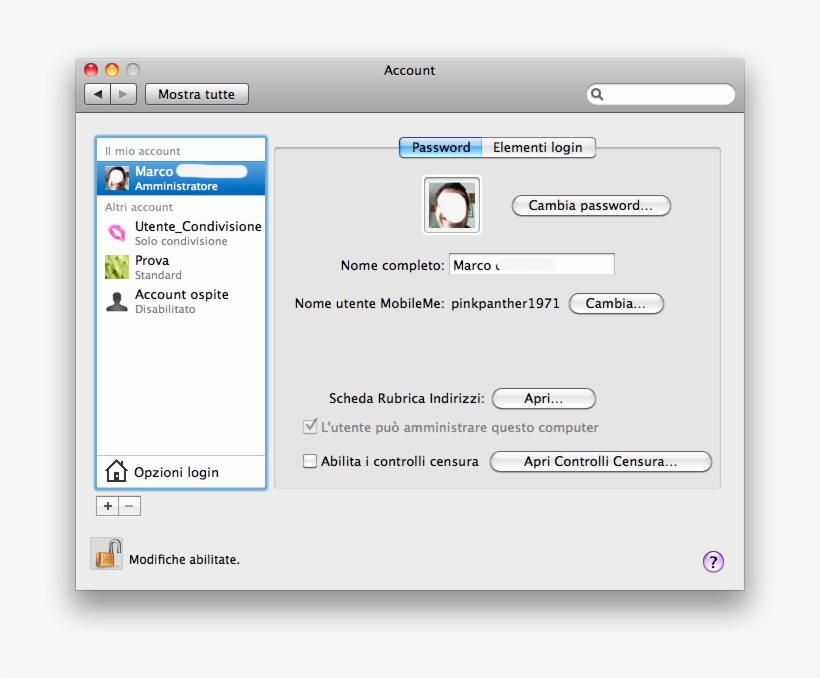Viewport: 820px width, 678px height.
Task: Click Mostra tutte in the toolbar
Action: [196, 94]
